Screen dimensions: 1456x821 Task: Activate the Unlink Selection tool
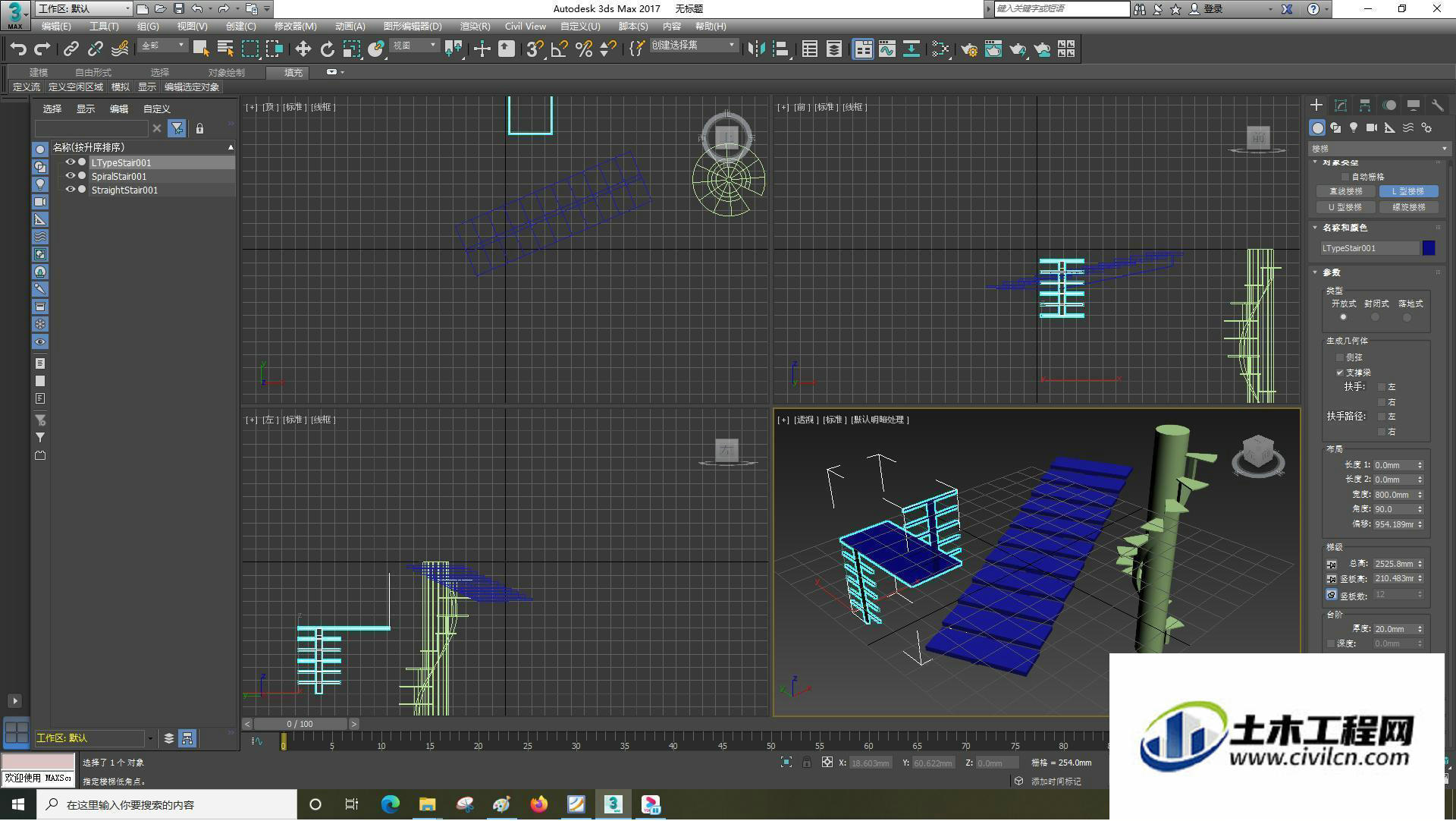[x=95, y=49]
